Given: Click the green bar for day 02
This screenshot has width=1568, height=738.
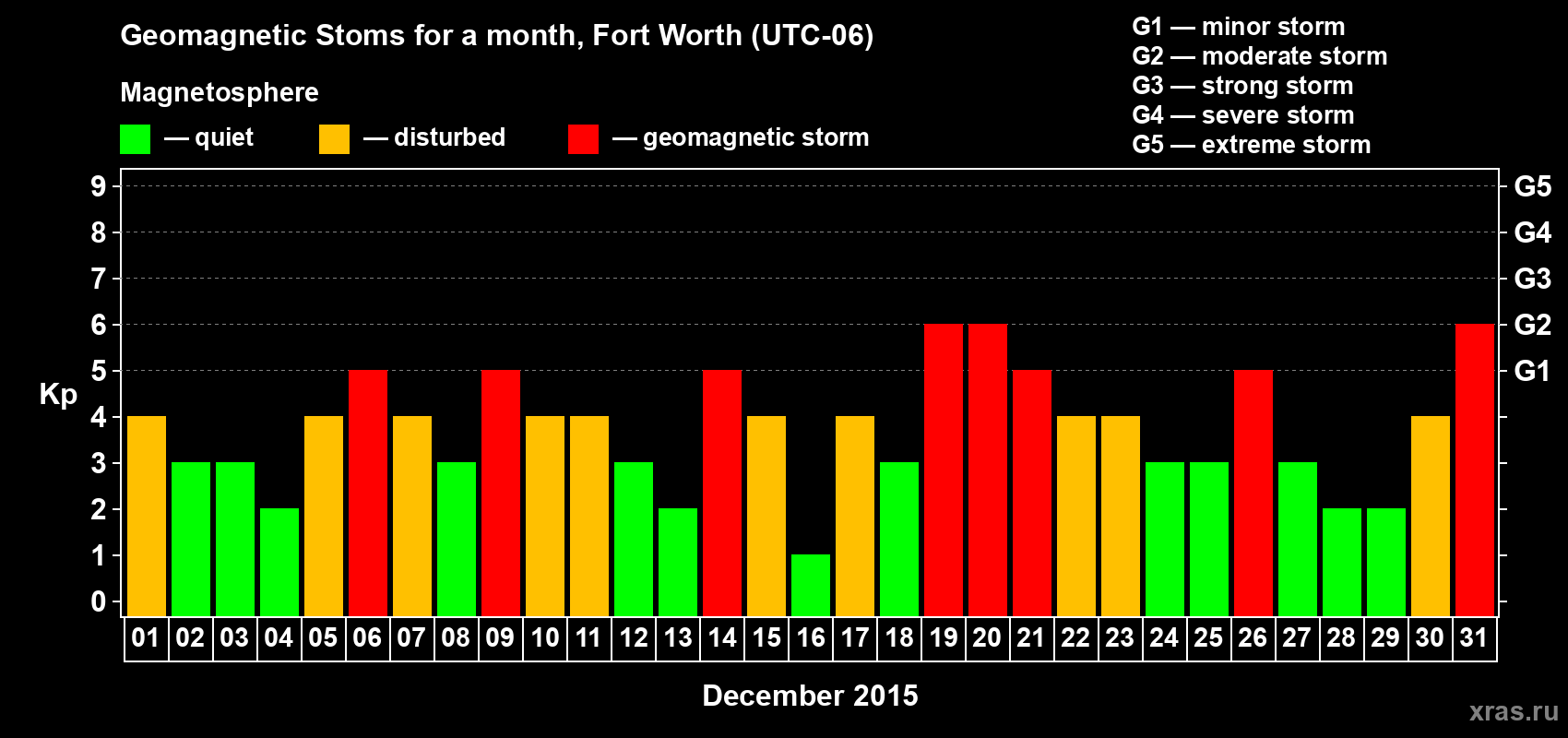Looking at the screenshot, I should [191, 539].
